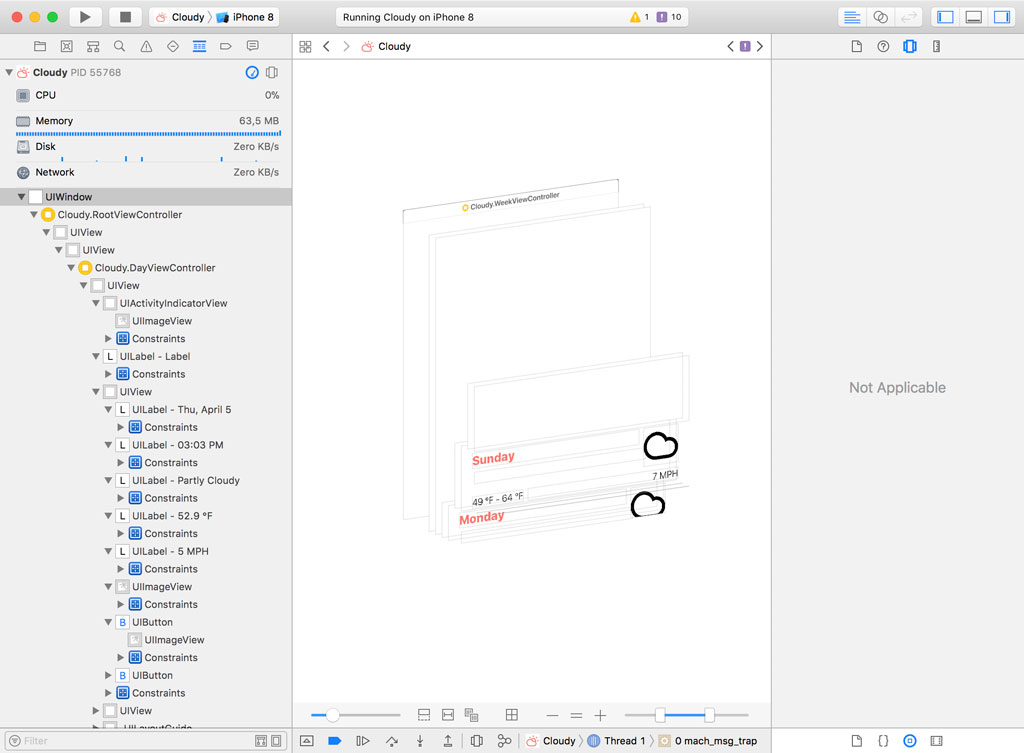Open the Issue navigator warning icon
The image size is (1024, 753).
[147, 46]
